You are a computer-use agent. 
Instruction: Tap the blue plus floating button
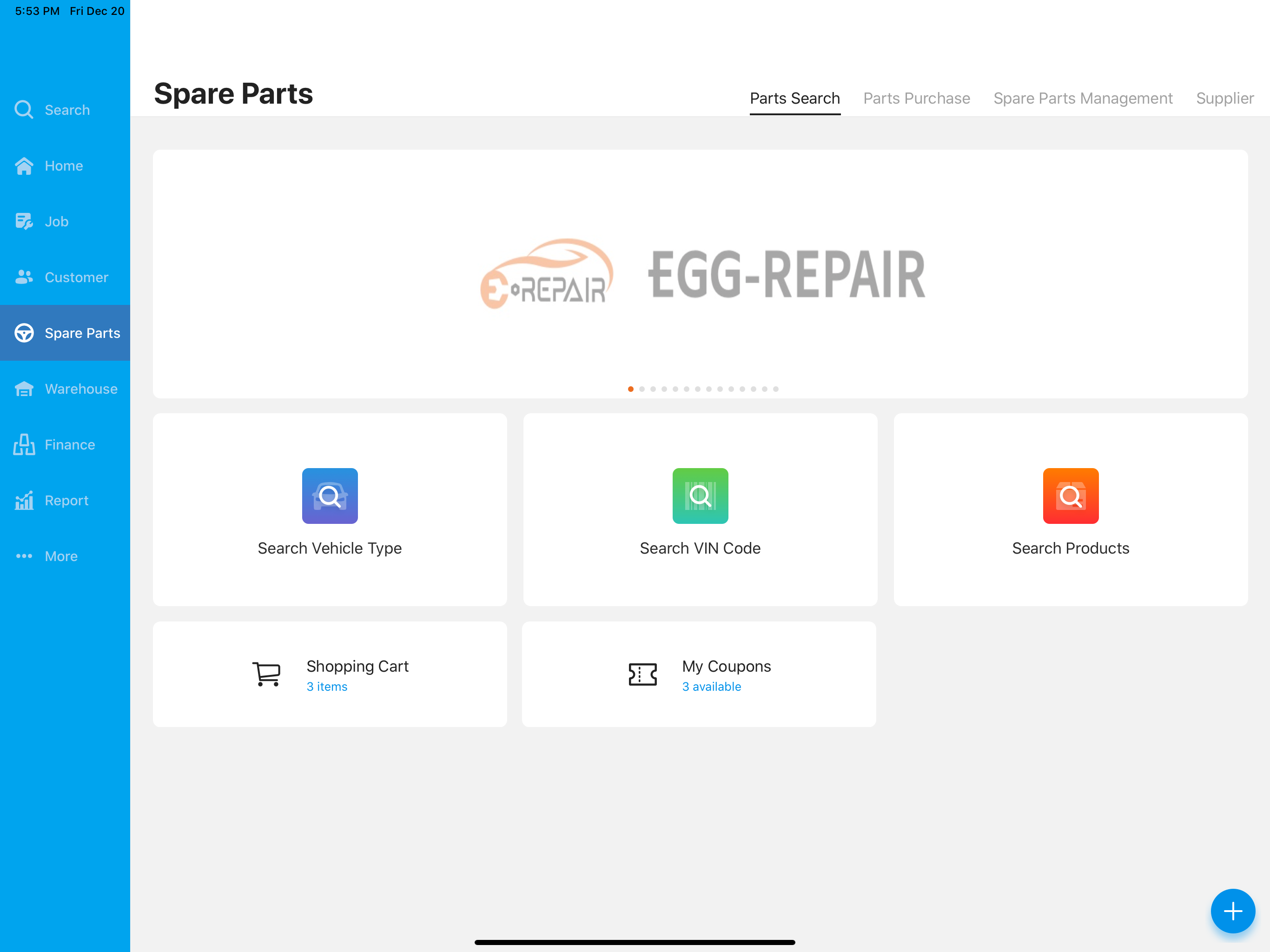(x=1232, y=911)
